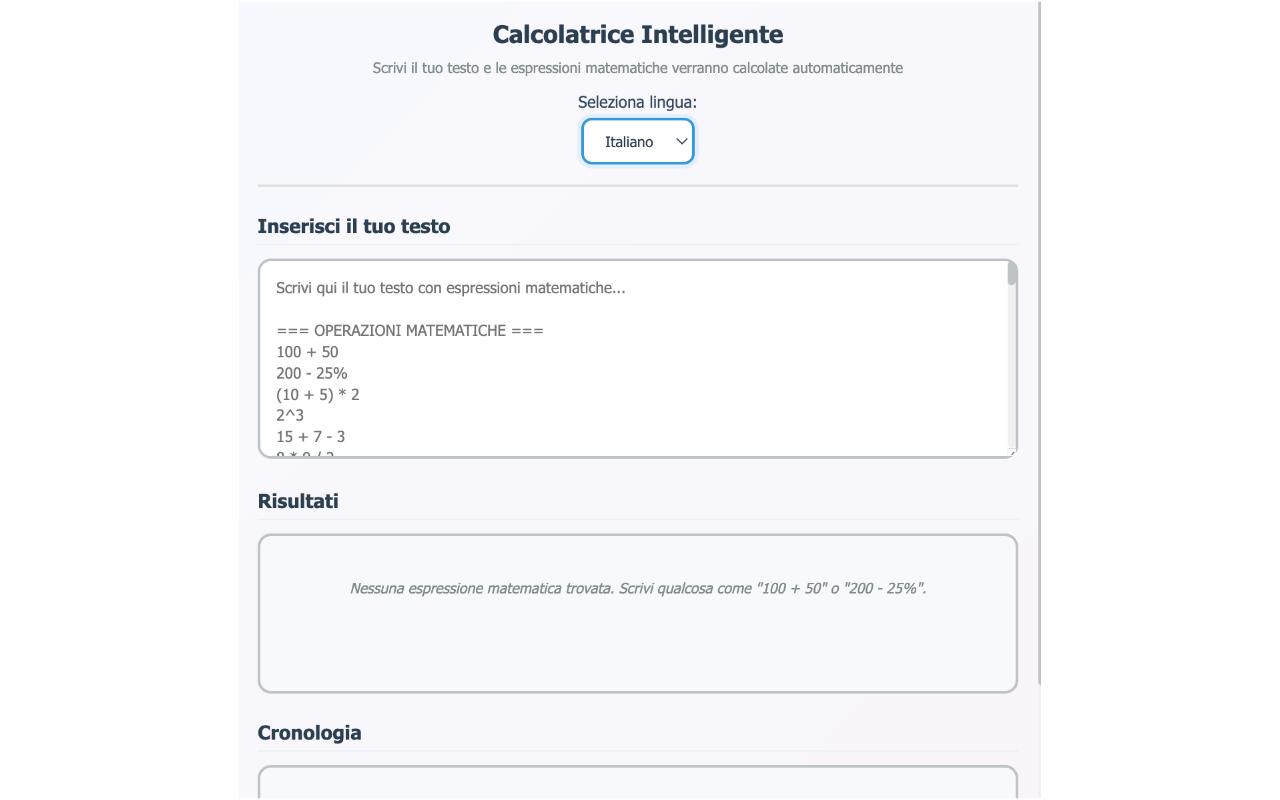Click the "200 - 25%" example line
The width and height of the screenshot is (1280, 800).
tap(312, 373)
